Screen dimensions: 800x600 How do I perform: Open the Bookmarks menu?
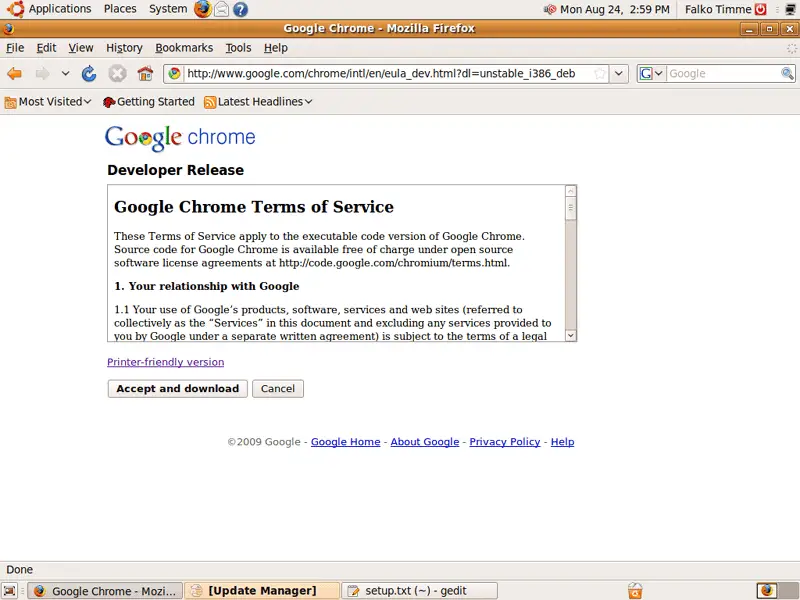(184, 48)
